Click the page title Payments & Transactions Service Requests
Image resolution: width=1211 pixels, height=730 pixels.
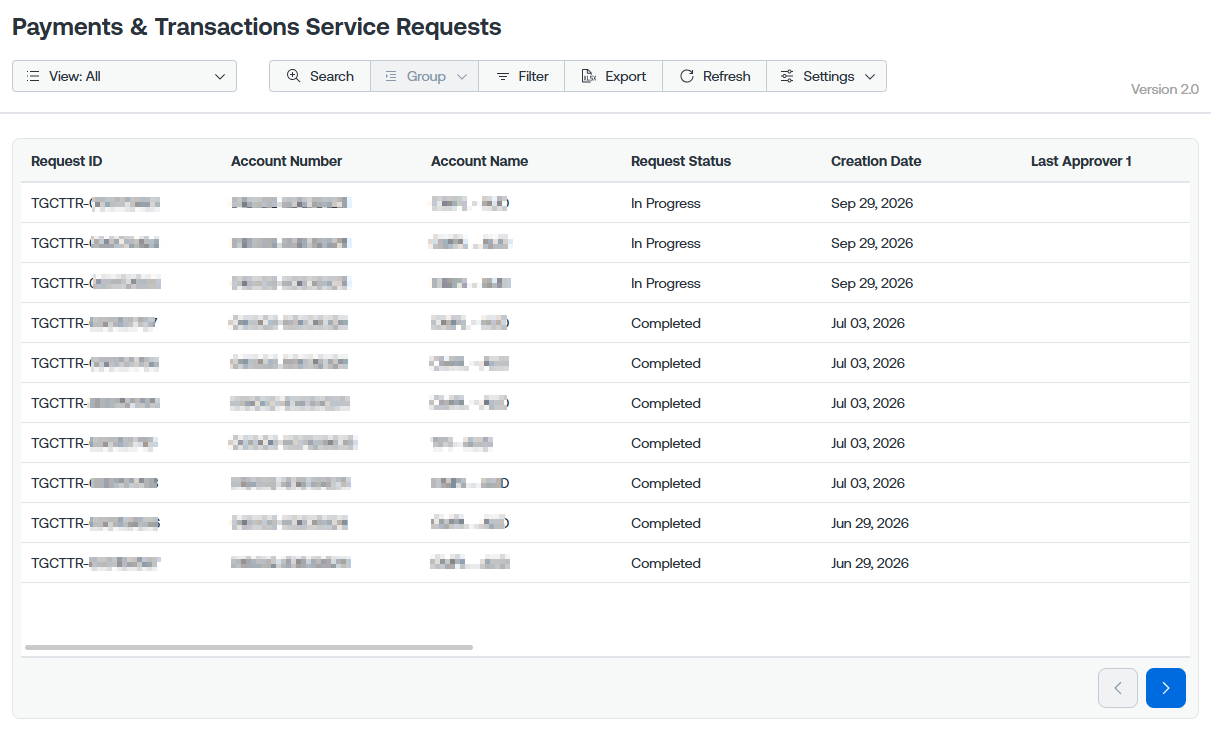(x=257, y=27)
